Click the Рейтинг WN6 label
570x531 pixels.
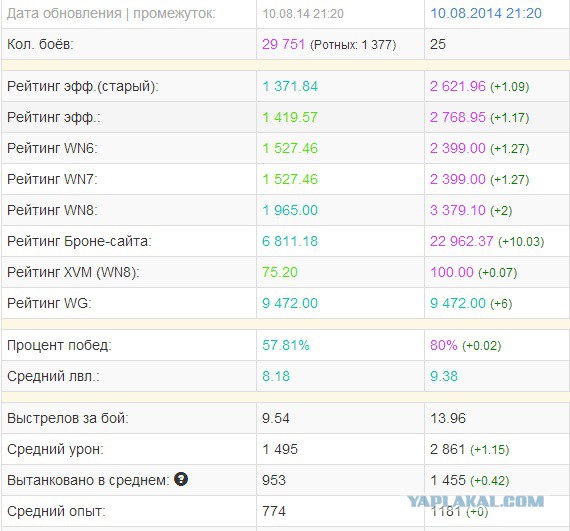(52, 148)
